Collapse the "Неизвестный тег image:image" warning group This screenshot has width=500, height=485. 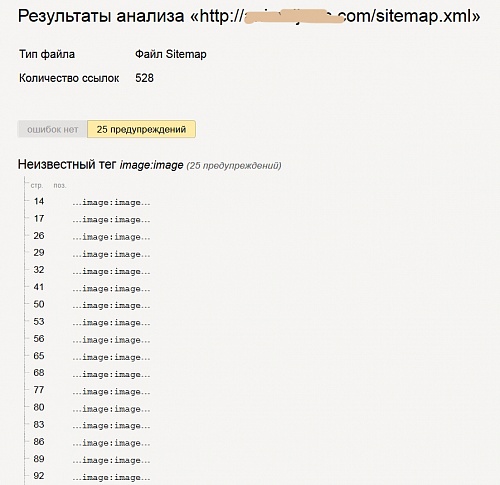pyautogui.click(x=100, y=165)
